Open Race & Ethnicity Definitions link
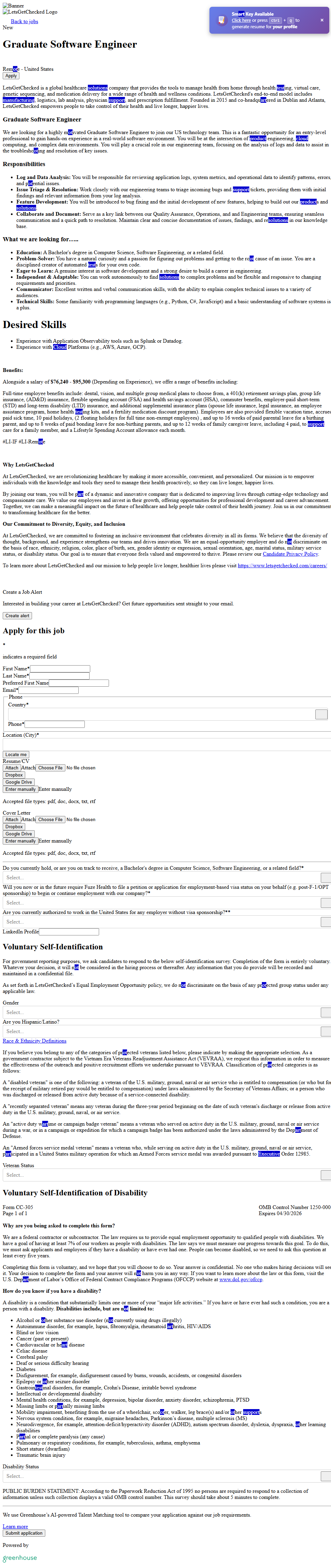331x1568 pixels. coord(34,1041)
